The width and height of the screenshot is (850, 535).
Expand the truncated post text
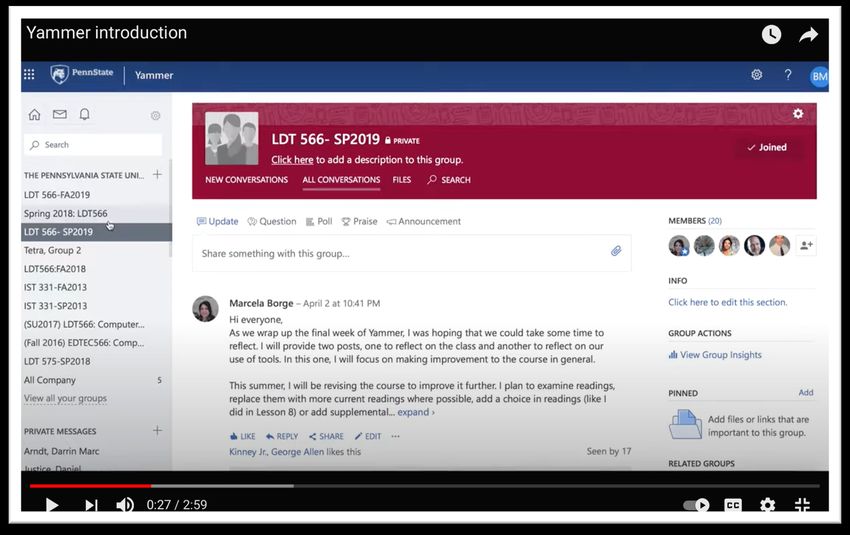point(416,412)
